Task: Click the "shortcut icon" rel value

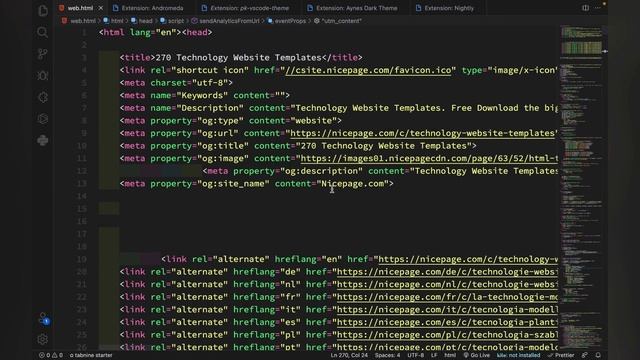Action: [x=210, y=70]
